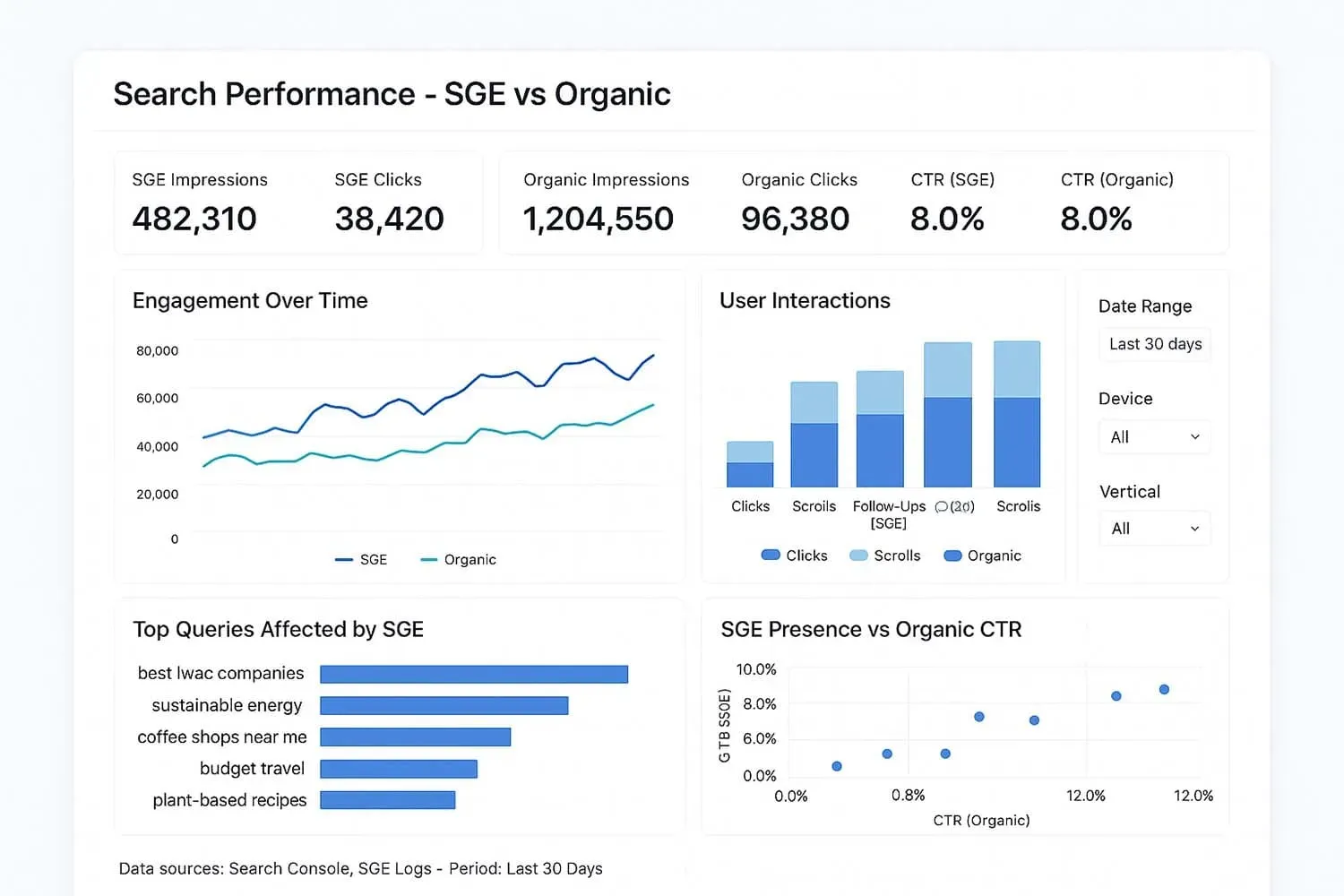This screenshot has height=896, width=1344.
Task: Click the Data sources footer text
Action: pyautogui.click(x=360, y=868)
